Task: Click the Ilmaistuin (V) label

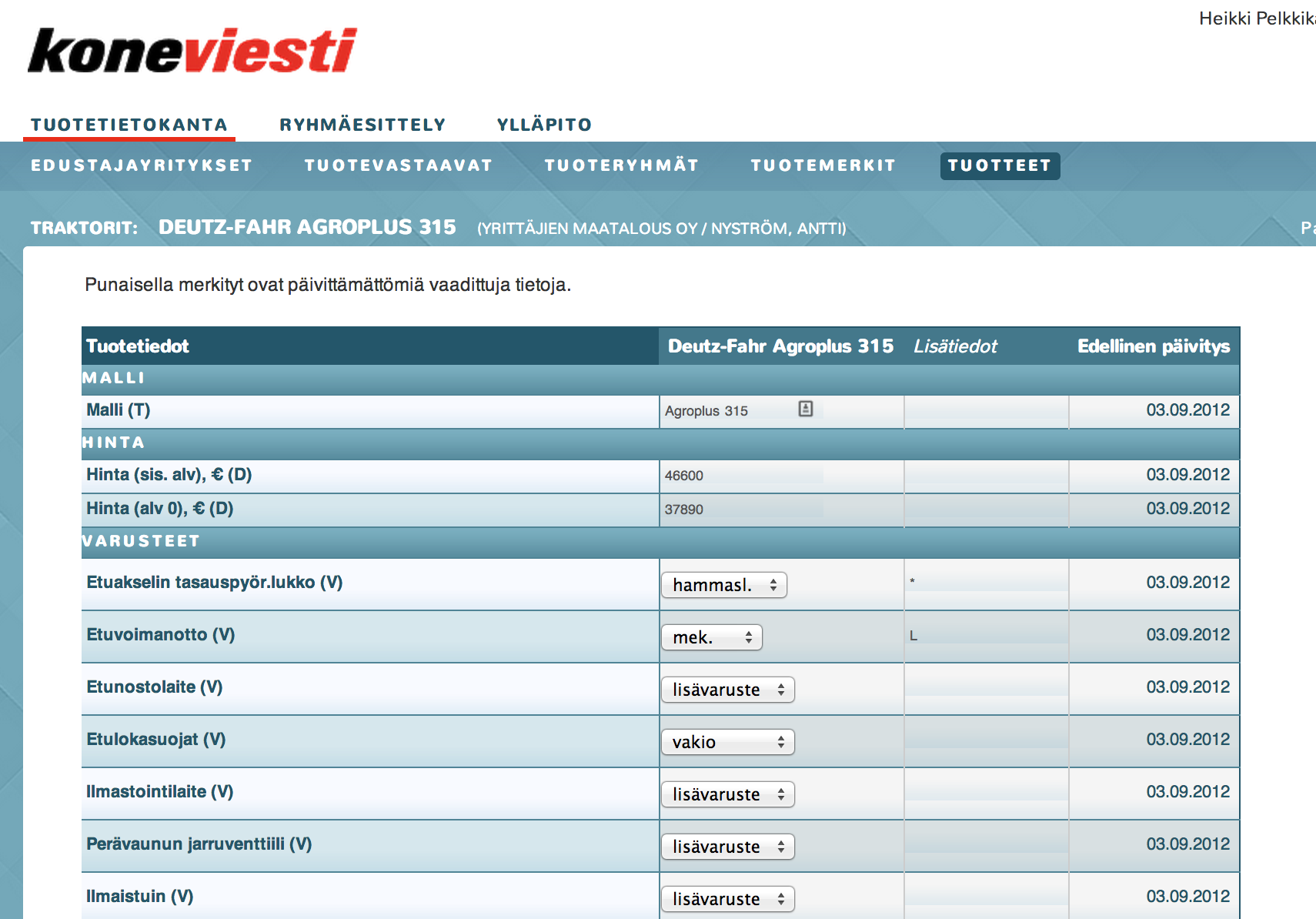Action: pyautogui.click(x=139, y=896)
